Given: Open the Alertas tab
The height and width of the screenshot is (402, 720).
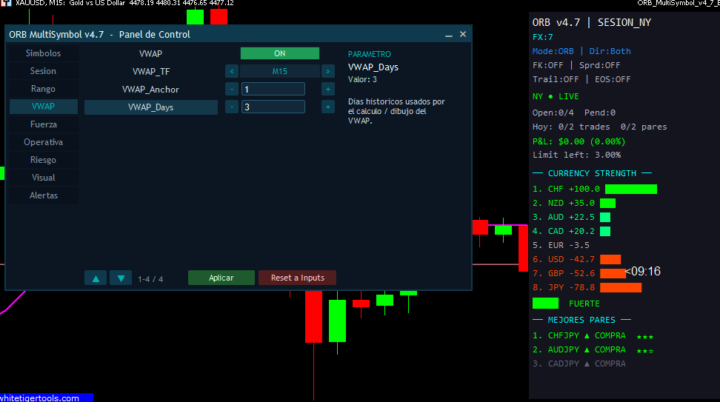Looking at the screenshot, I should click(43, 196).
